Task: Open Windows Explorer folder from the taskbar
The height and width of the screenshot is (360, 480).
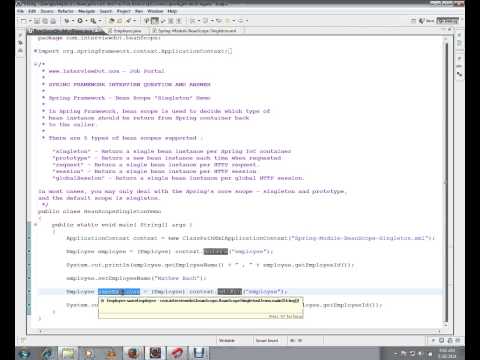Action: coord(68,353)
